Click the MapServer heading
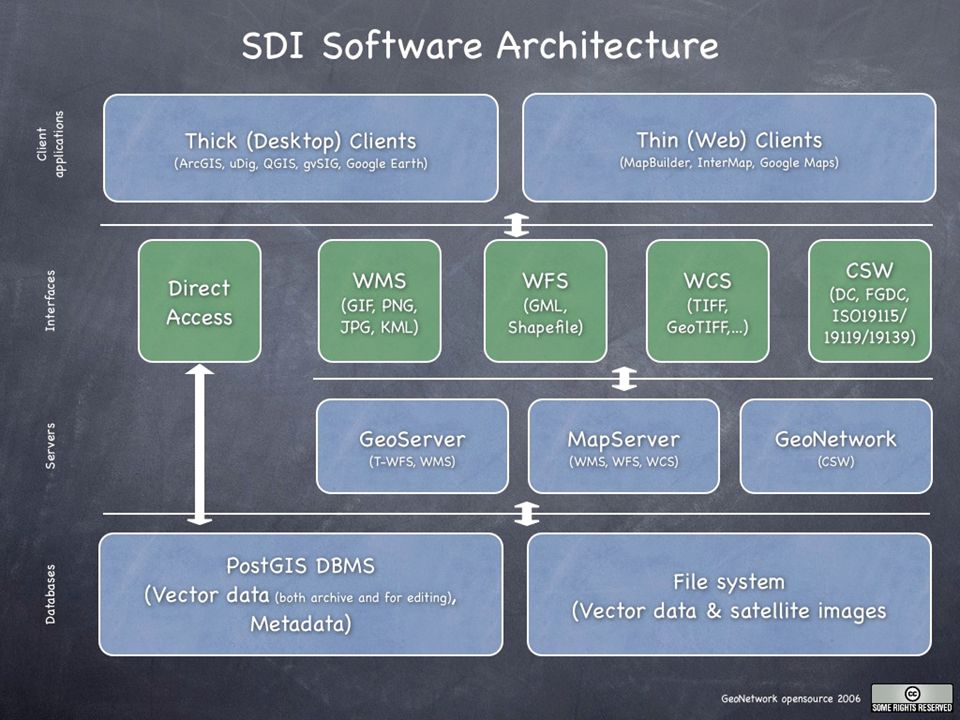This screenshot has width=960, height=720. [624, 439]
